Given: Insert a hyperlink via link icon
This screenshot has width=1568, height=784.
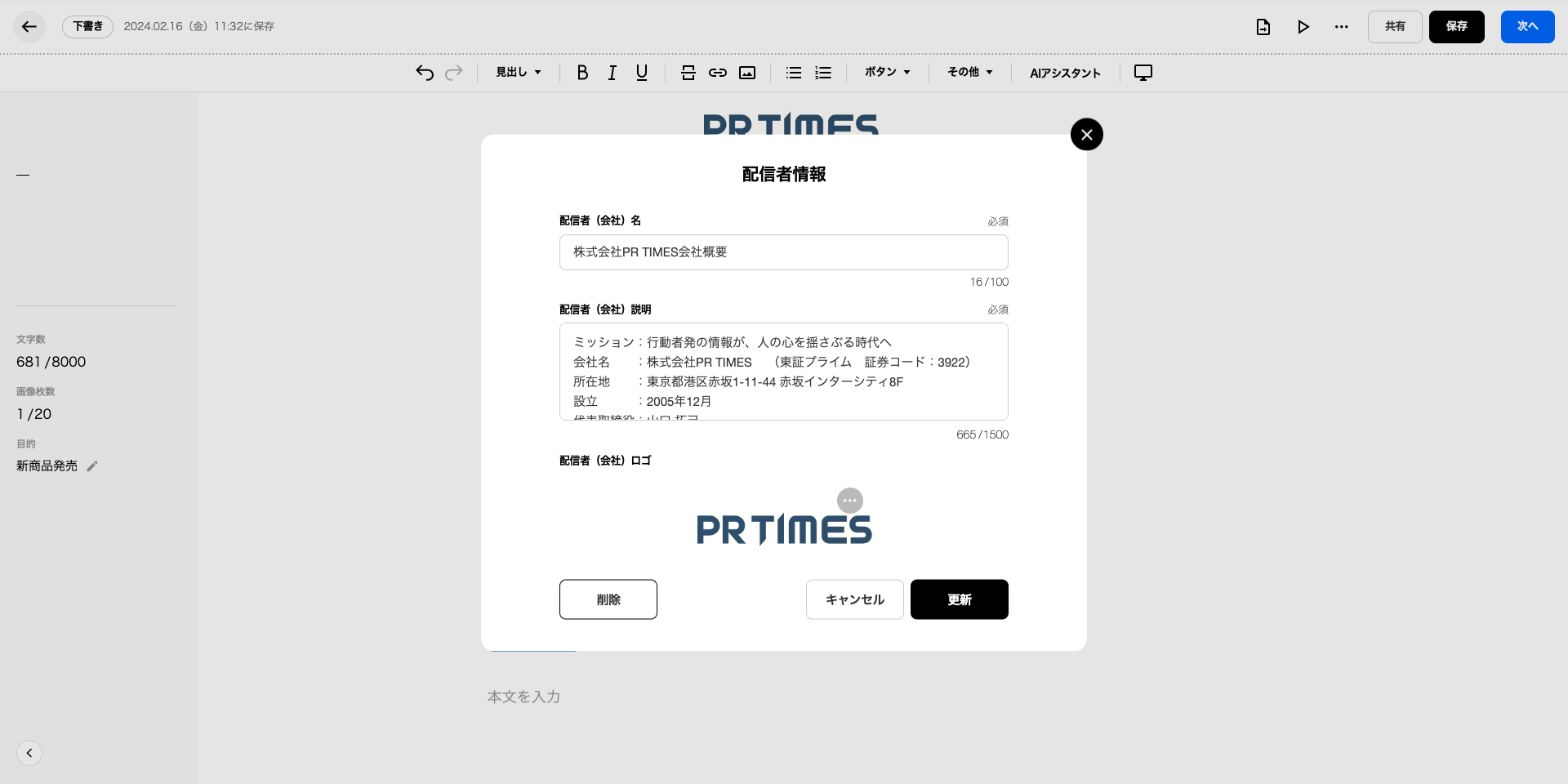Looking at the screenshot, I should point(718,73).
